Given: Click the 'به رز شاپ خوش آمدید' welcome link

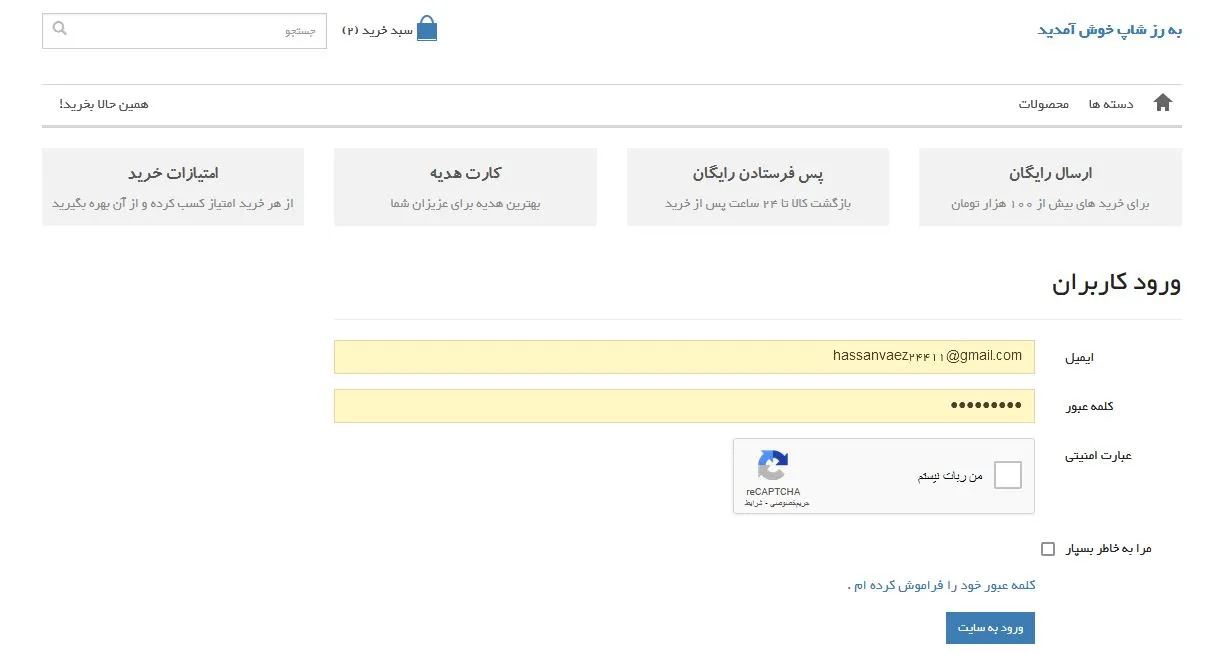Looking at the screenshot, I should pos(1109,30).
